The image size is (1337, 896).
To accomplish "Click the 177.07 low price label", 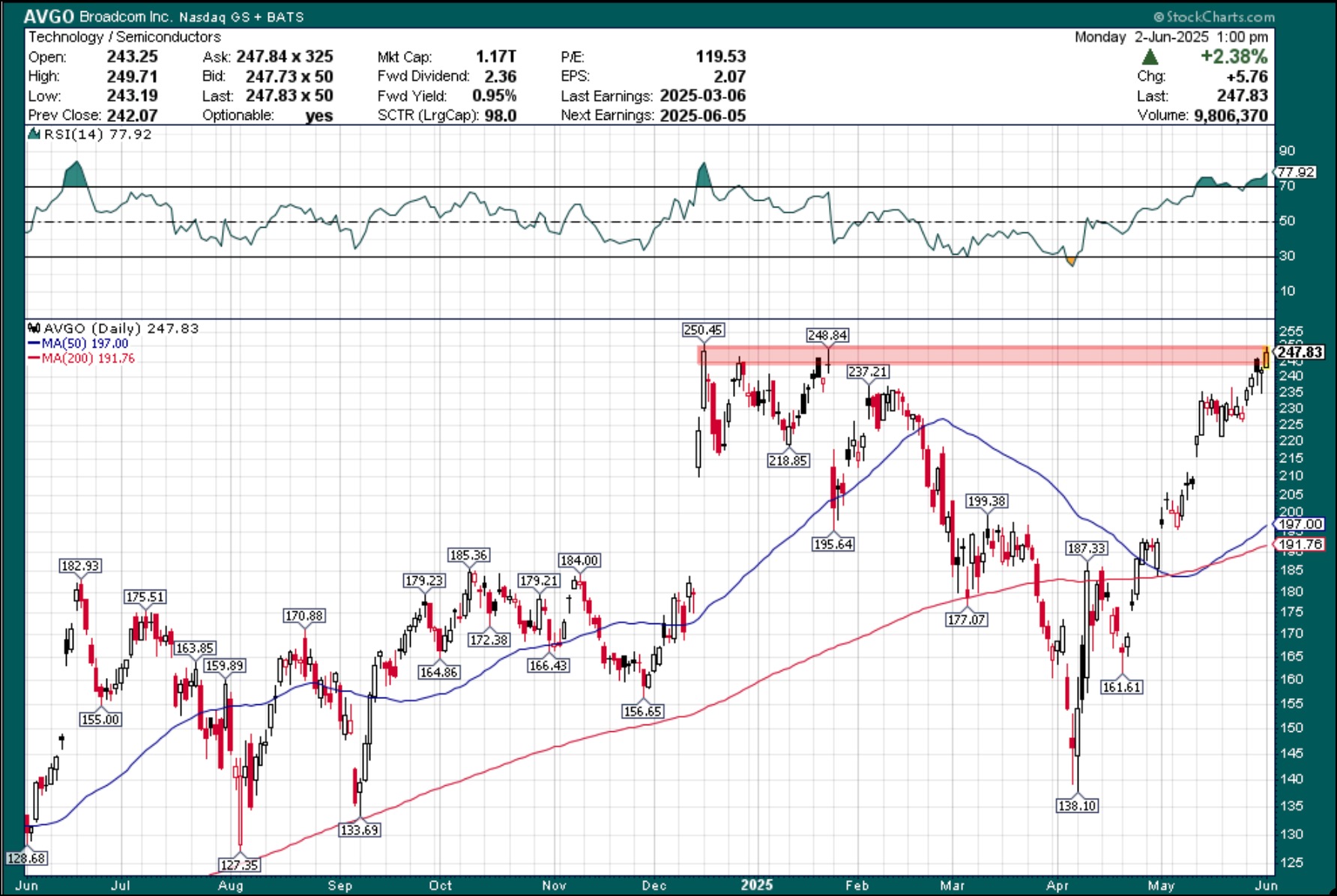I will 967,619.
